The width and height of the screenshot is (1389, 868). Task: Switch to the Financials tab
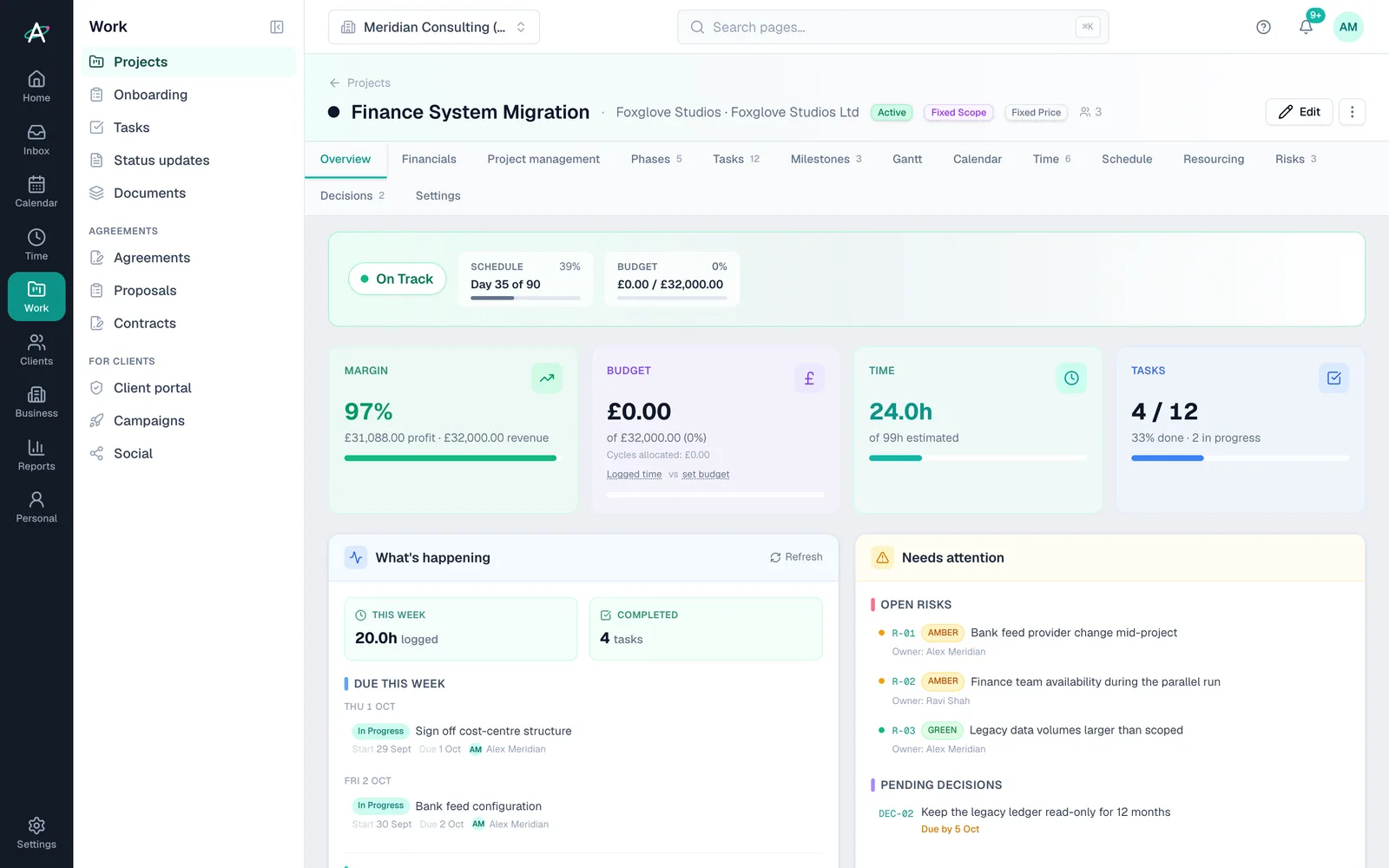[429, 159]
